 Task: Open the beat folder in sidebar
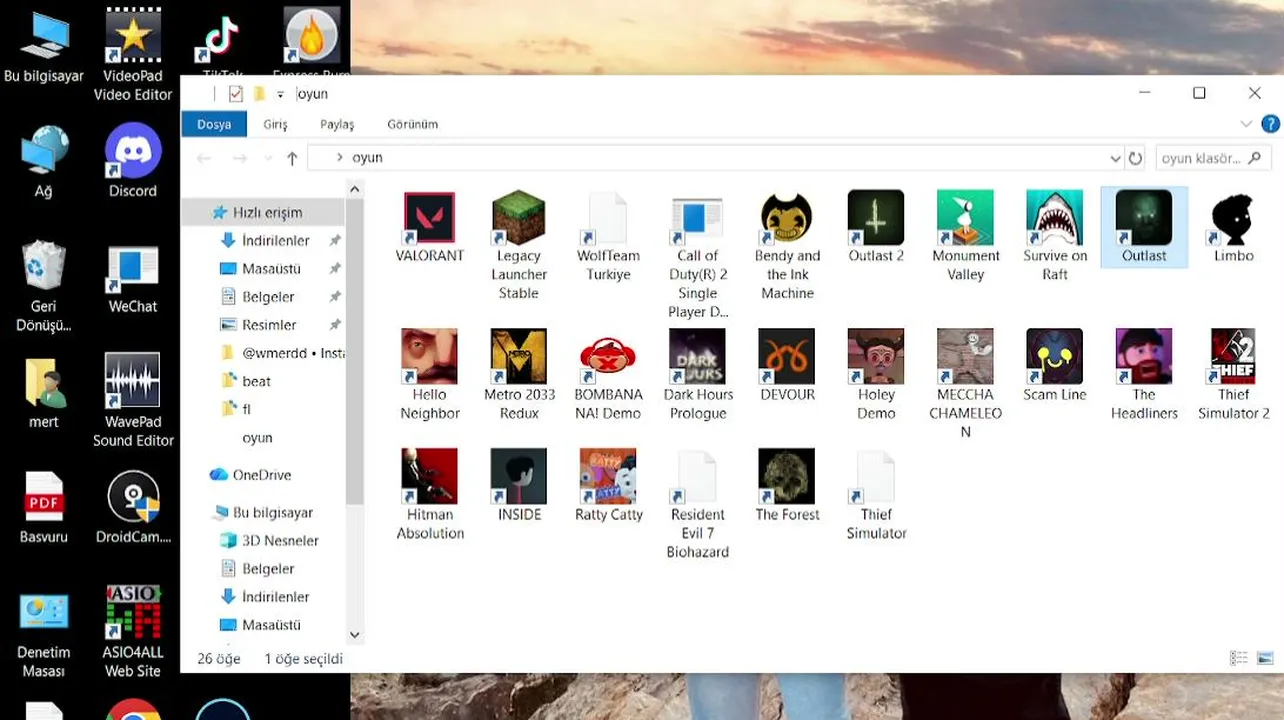pos(256,381)
